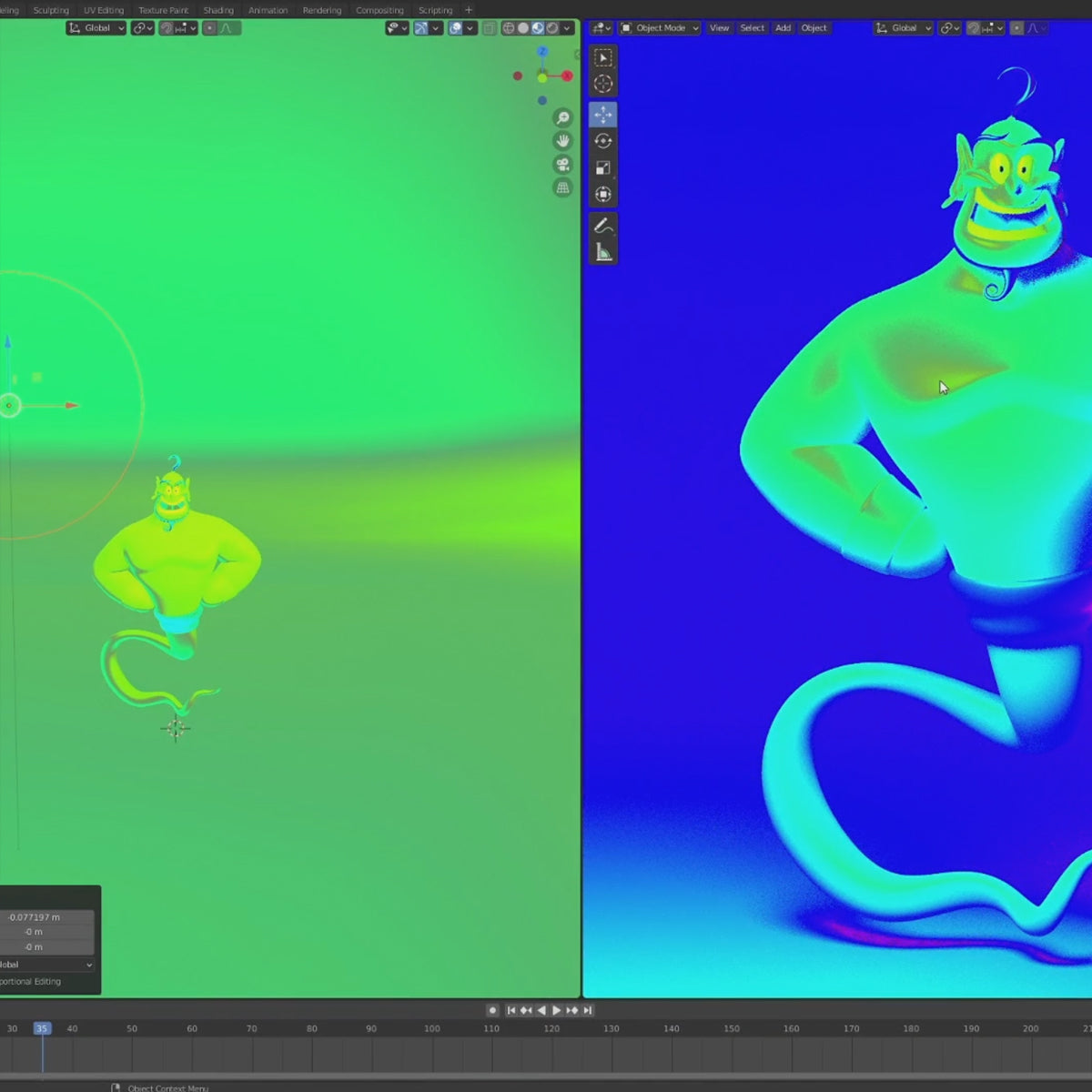Toggle proportional editing in right viewport header
The height and width of the screenshot is (1092, 1092).
click(x=1016, y=28)
